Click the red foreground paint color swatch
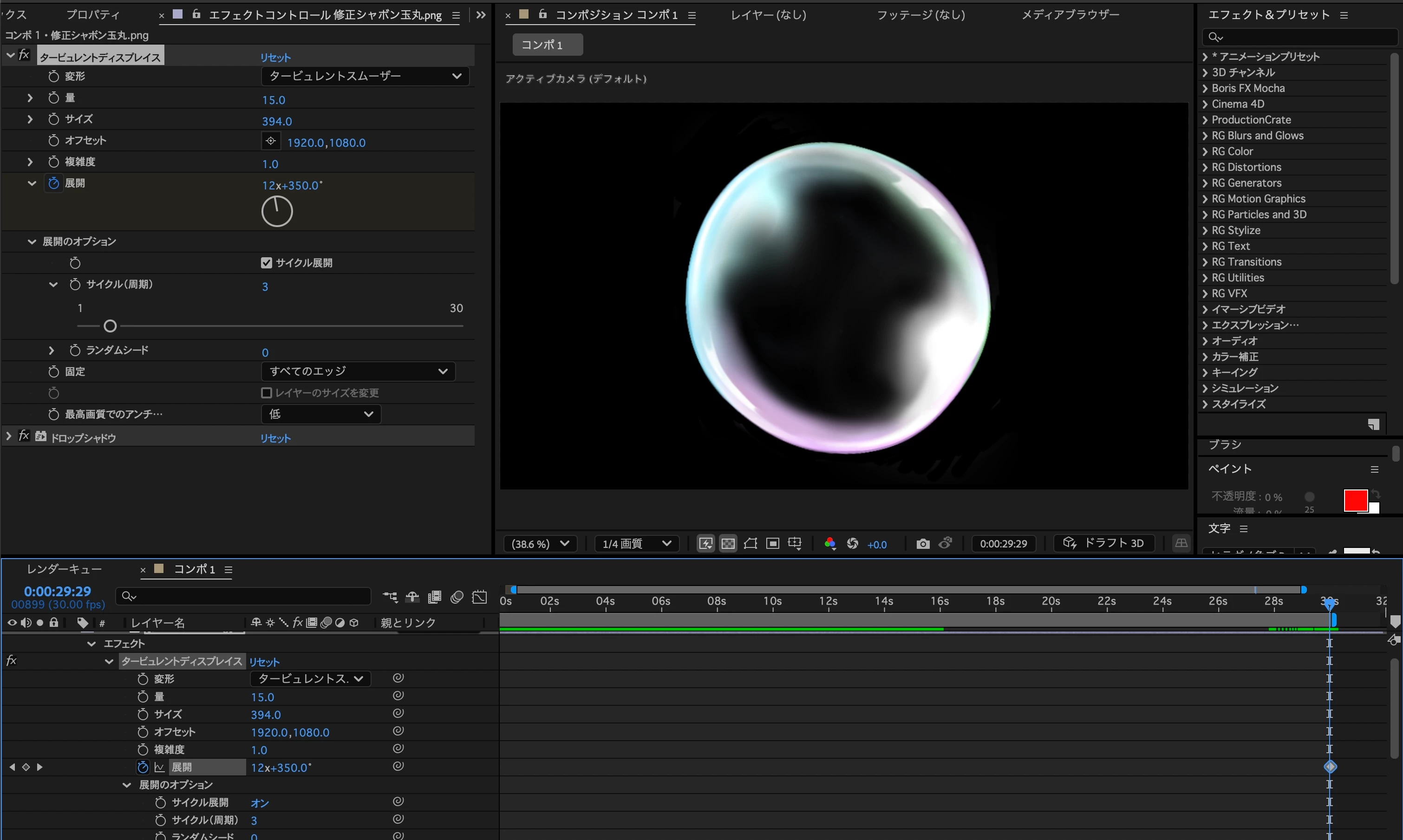The width and height of the screenshot is (1403, 840). (1355, 501)
